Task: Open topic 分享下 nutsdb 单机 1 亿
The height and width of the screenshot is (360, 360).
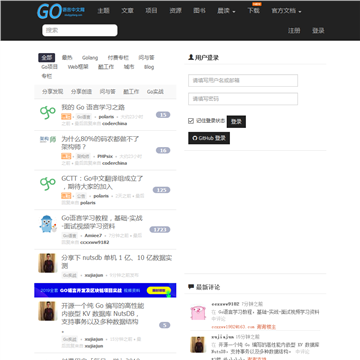Action: click(117, 262)
